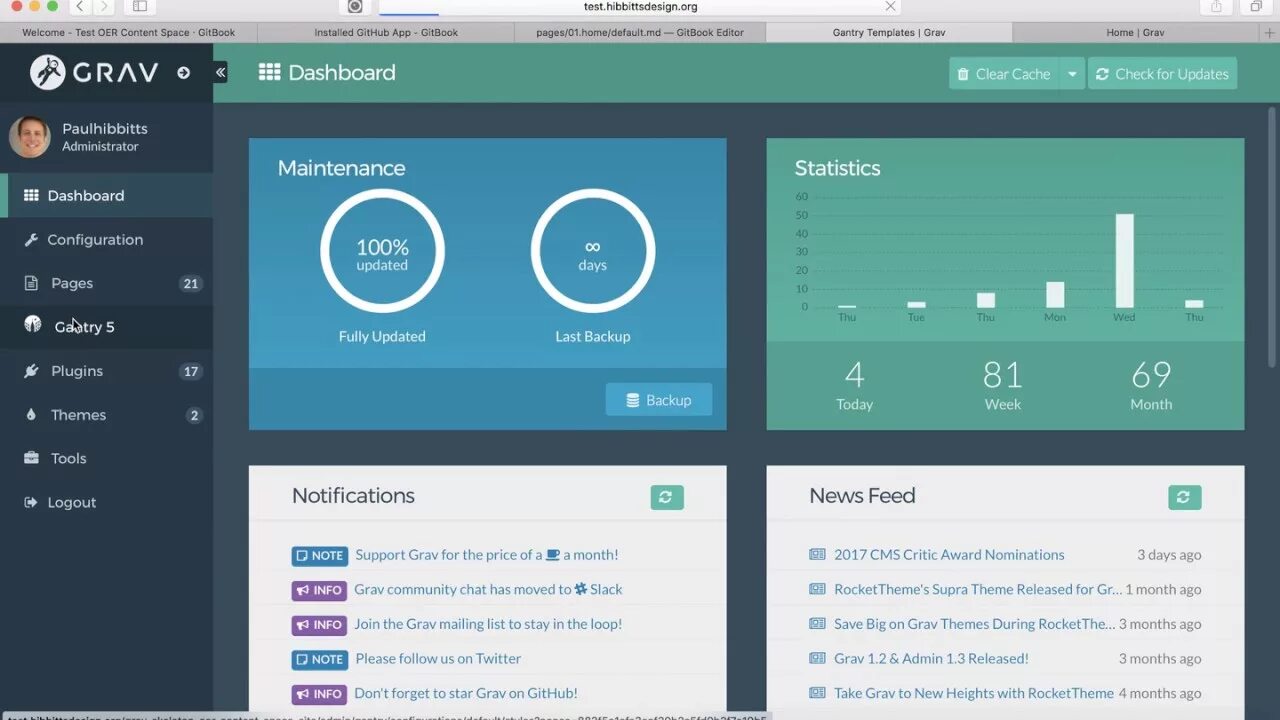This screenshot has height=720, width=1280.
Task: Click the Grav logo in the sidebar
Action: [x=94, y=72]
